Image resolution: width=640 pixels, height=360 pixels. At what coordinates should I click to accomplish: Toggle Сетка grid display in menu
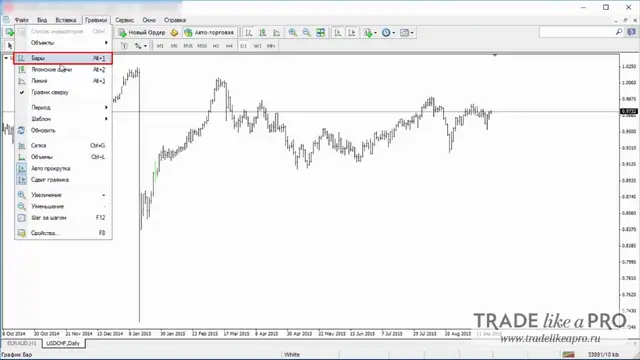(63, 145)
